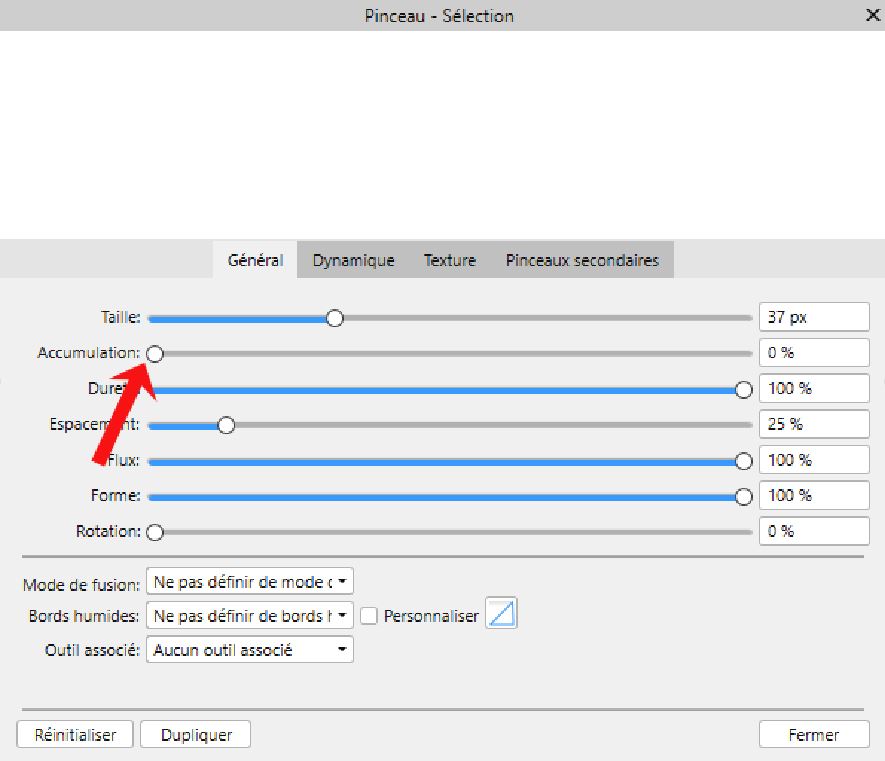This screenshot has width=885, height=761.
Task: Click the Forme value field
Action: click(x=814, y=496)
